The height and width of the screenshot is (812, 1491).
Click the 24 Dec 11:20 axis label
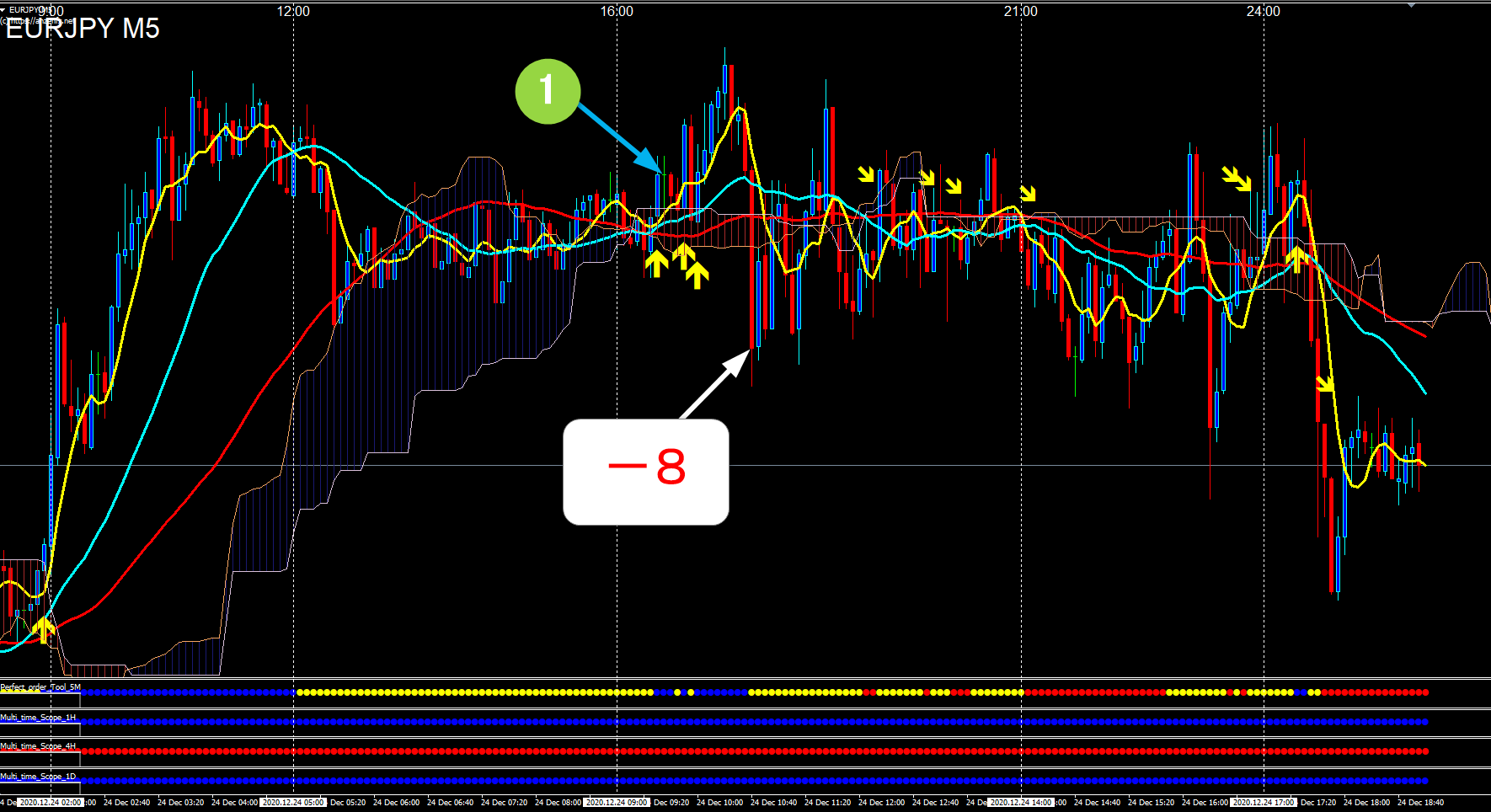828,803
